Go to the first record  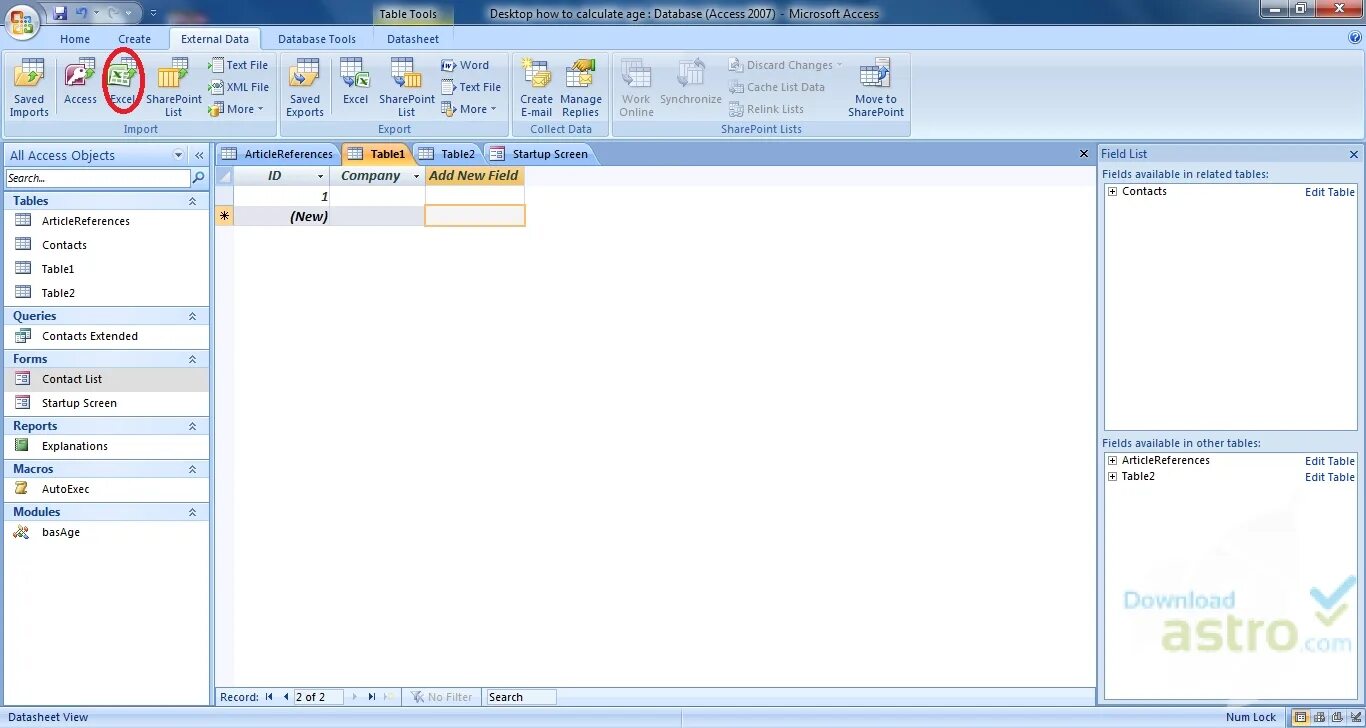click(269, 697)
